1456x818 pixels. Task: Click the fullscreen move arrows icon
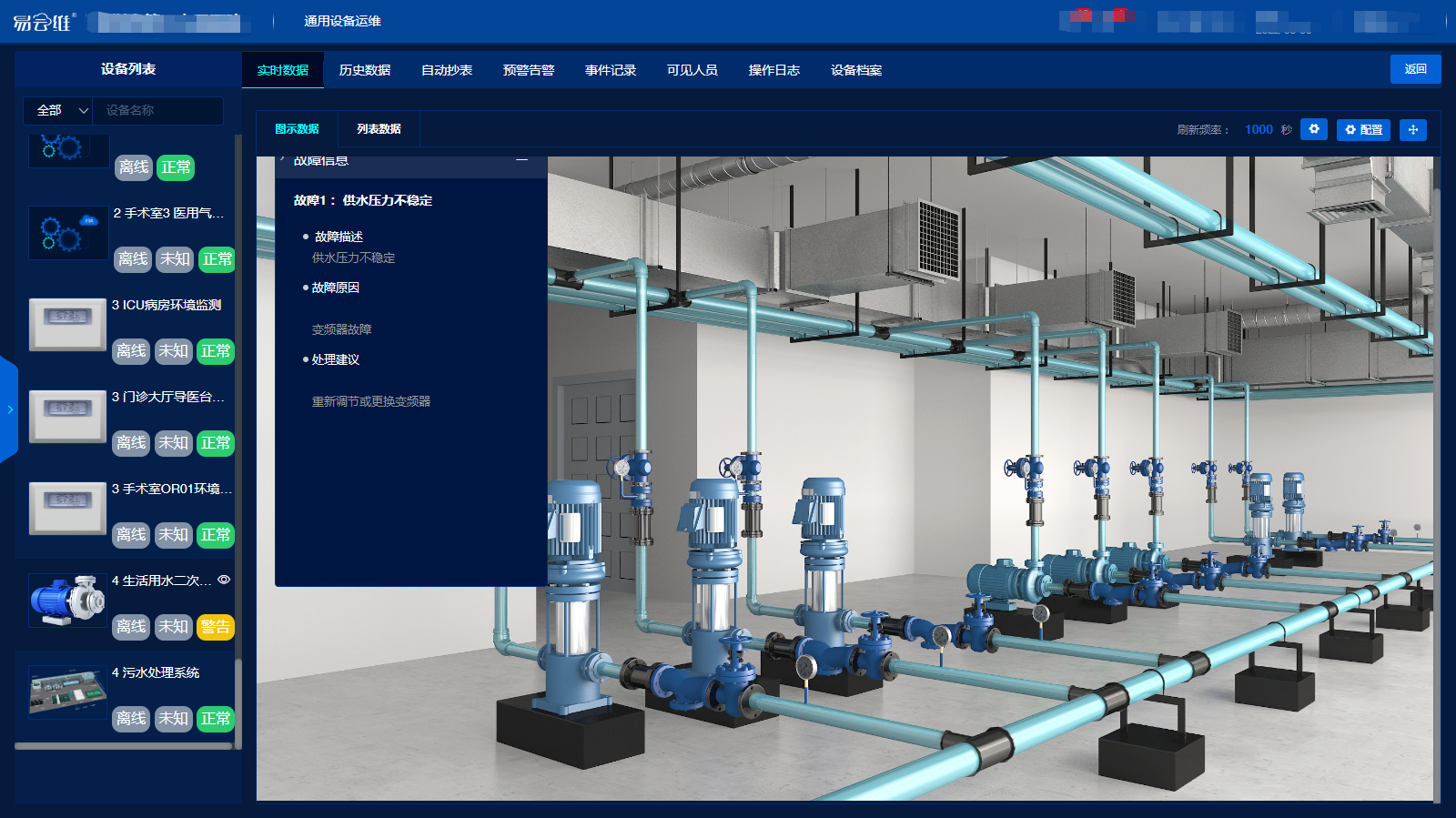click(1413, 130)
